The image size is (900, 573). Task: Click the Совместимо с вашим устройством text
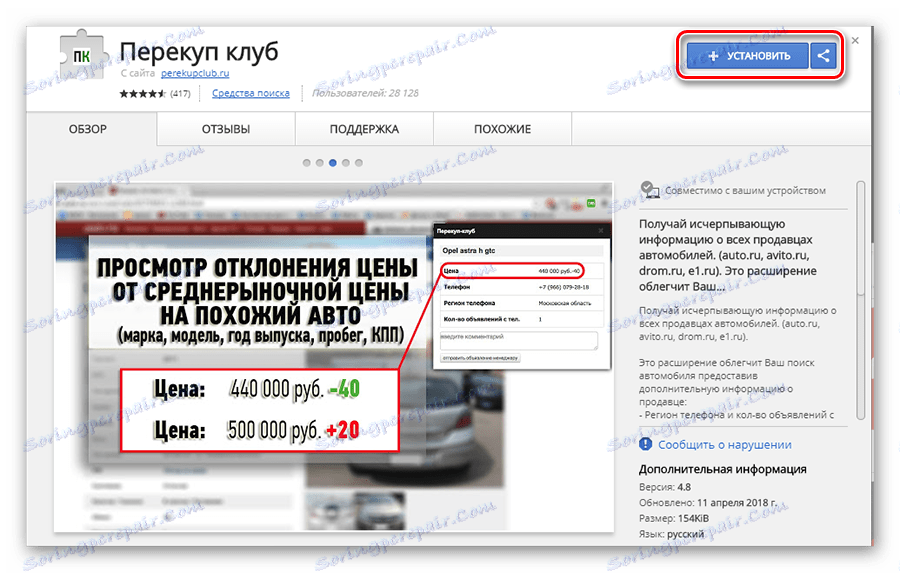pos(745,191)
